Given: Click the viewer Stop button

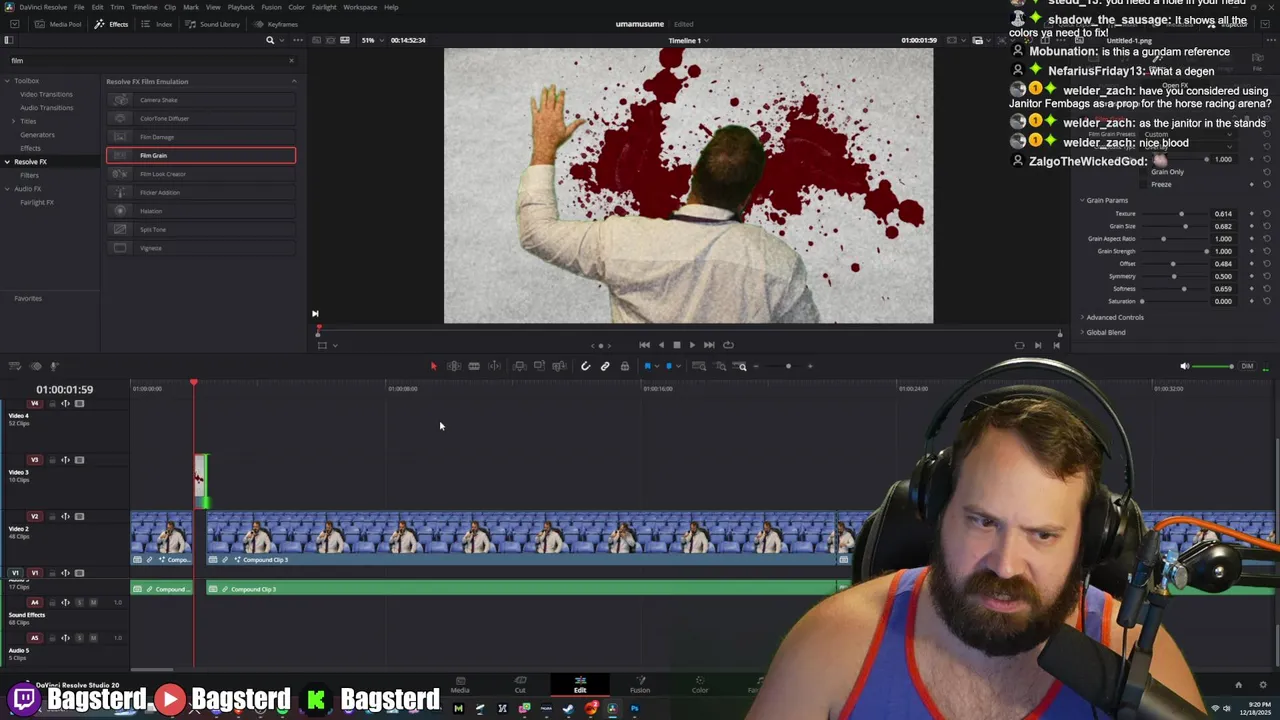Looking at the screenshot, I should [676, 345].
